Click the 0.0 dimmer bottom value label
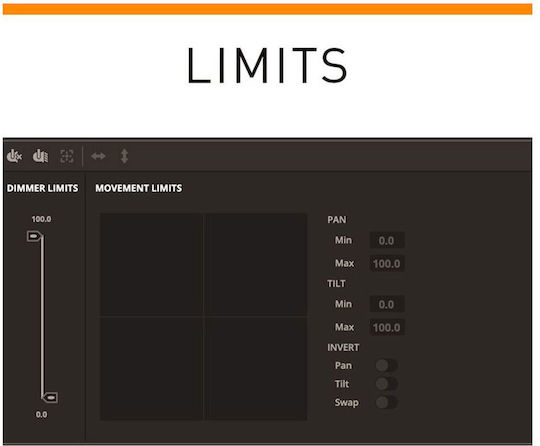540x446 pixels. [41, 414]
